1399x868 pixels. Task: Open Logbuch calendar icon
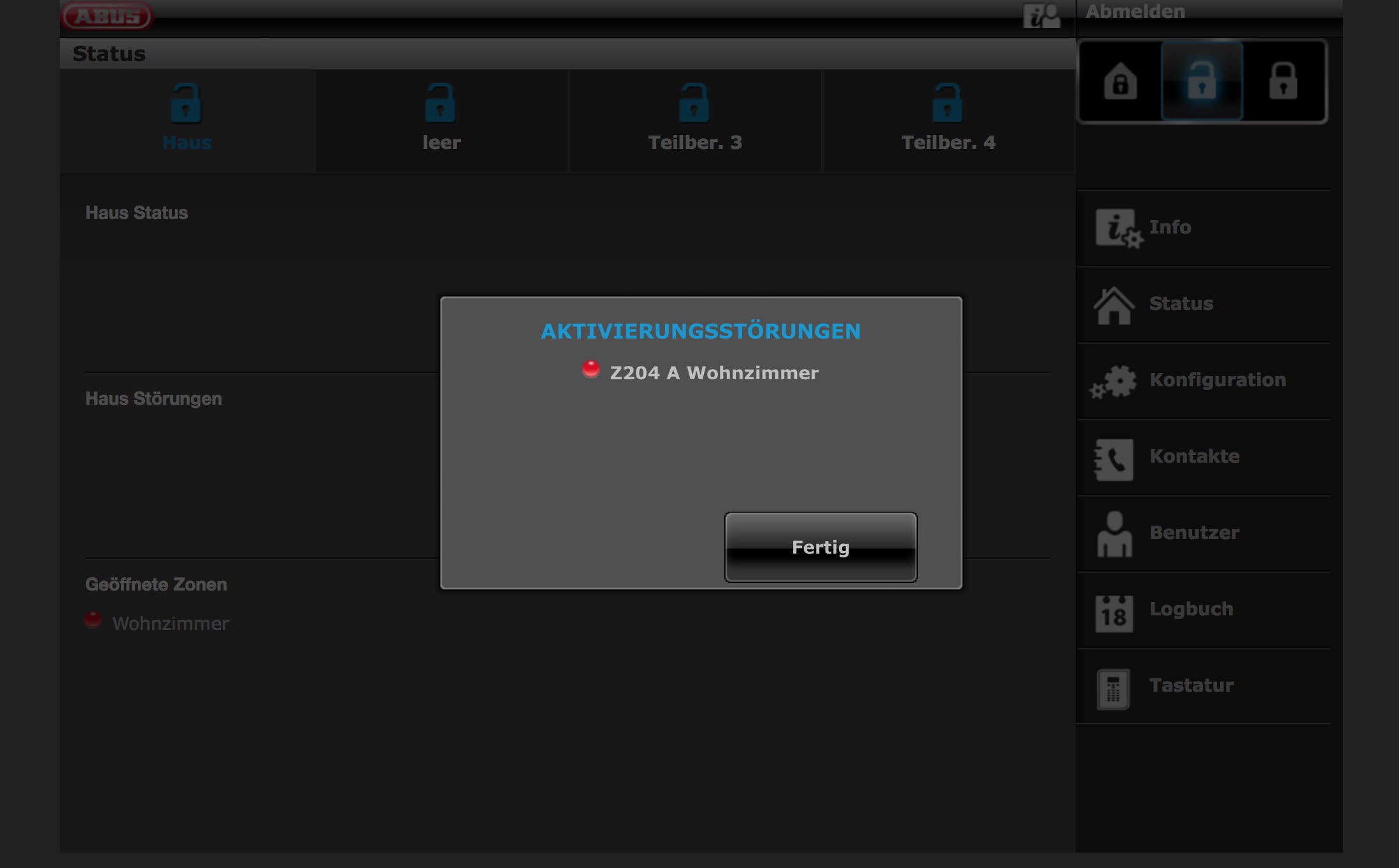pos(1114,612)
